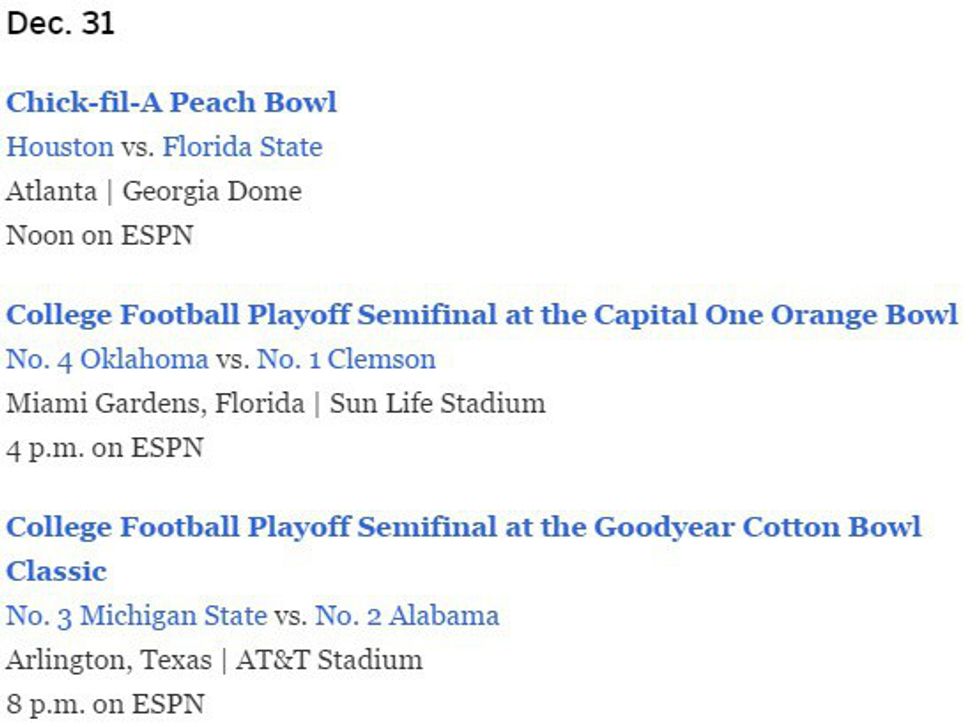
Task: Visit the No. 1 Clemson link
Action: pyautogui.click(x=346, y=359)
